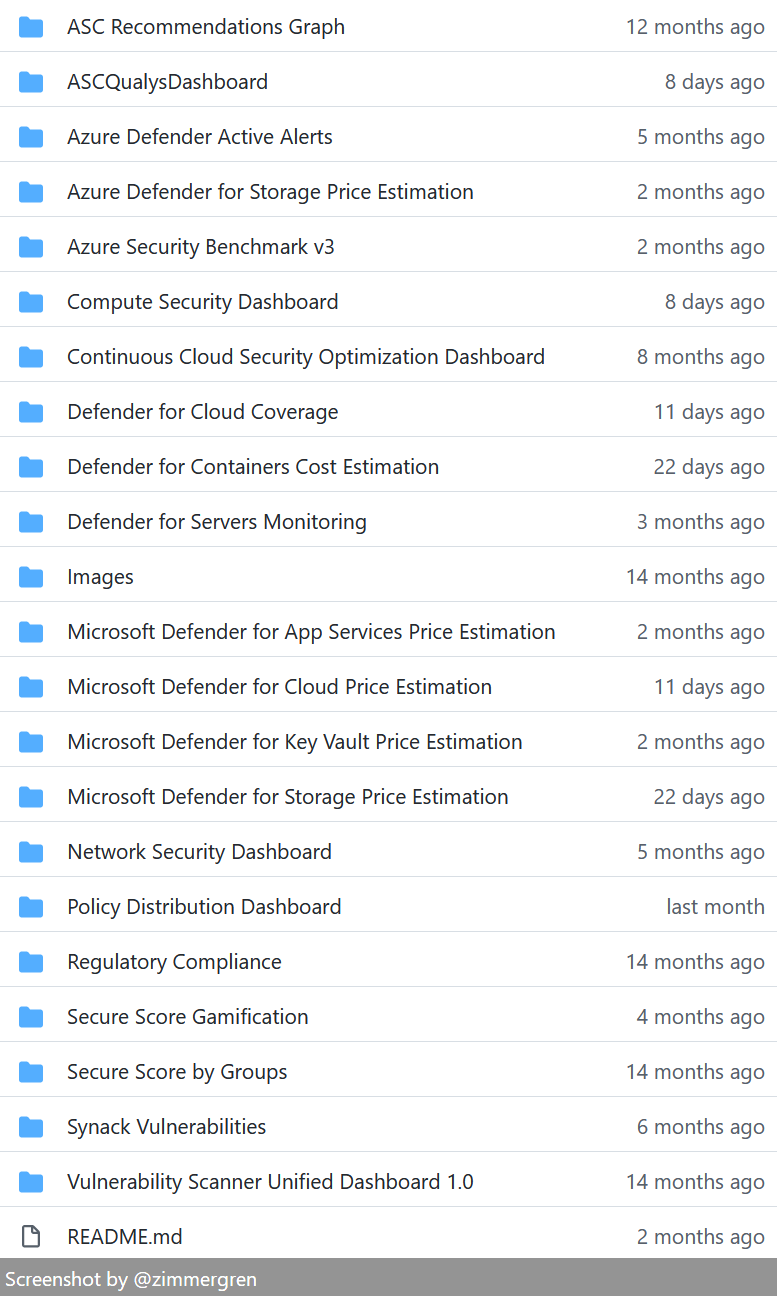Click the Secure Score by Groups folder name
The height and width of the screenshot is (1296, 777).
pos(177,1072)
